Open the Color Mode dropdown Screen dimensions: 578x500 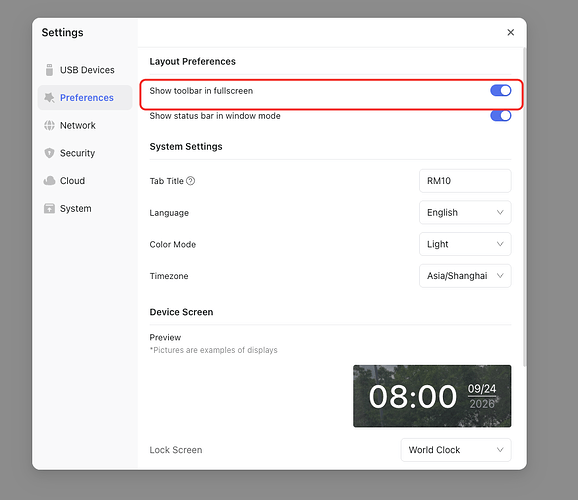465,244
